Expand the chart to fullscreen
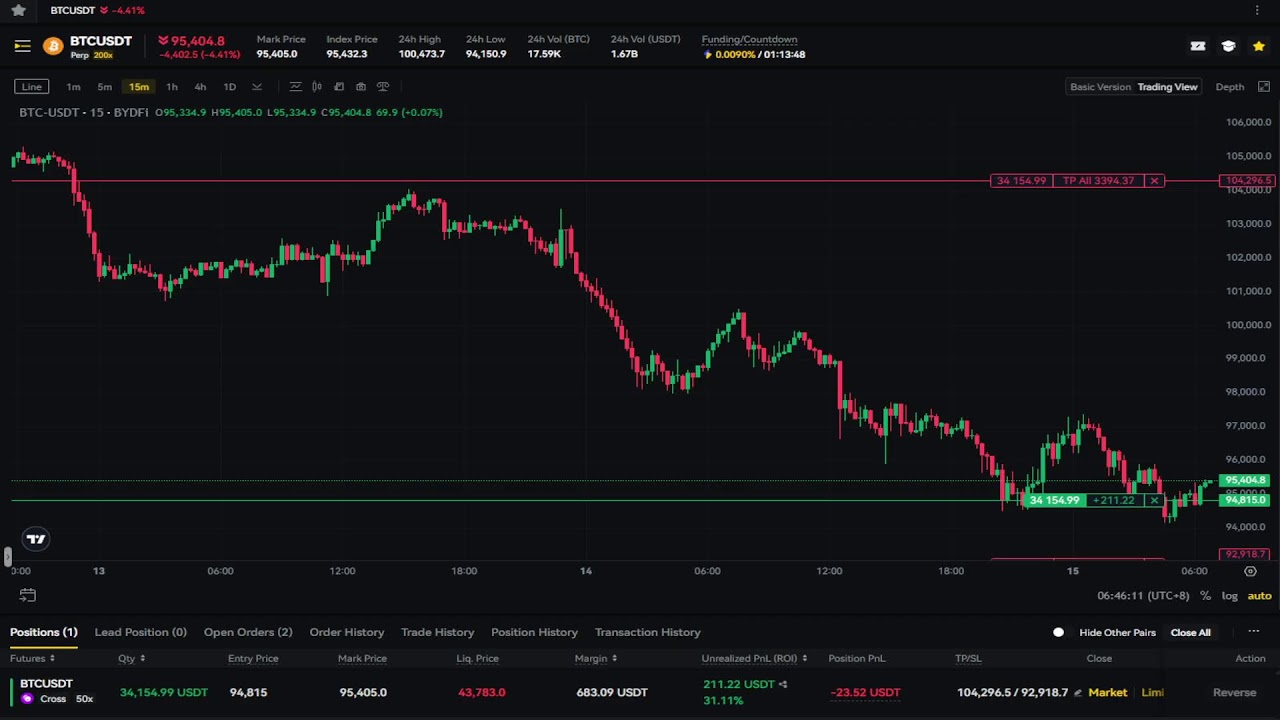Image resolution: width=1280 pixels, height=720 pixels. [1264, 87]
